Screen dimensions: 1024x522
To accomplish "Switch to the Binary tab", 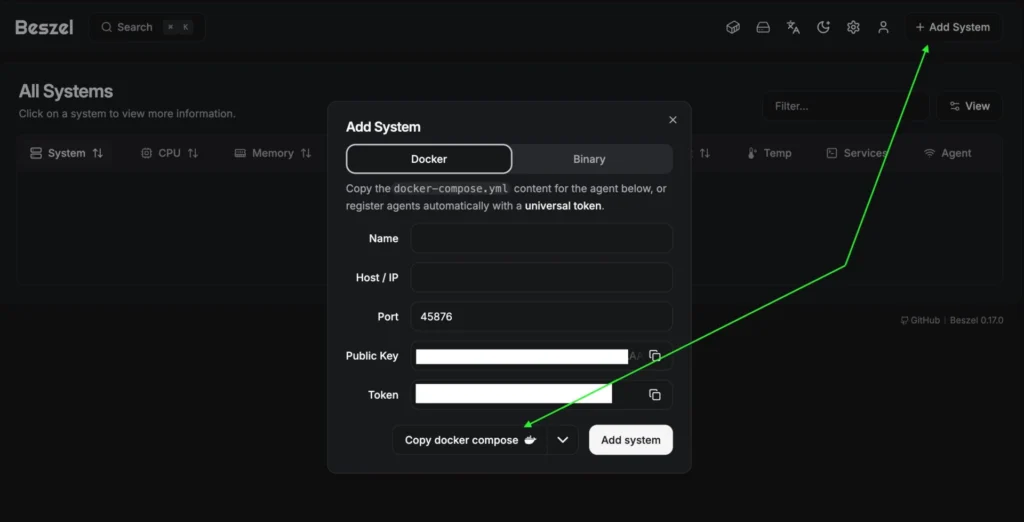I will [589, 159].
